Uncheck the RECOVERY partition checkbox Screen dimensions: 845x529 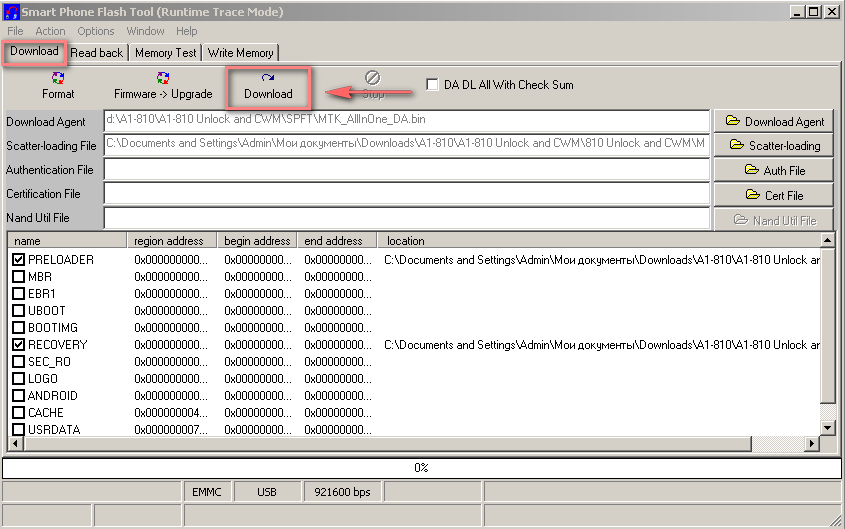coord(19,345)
